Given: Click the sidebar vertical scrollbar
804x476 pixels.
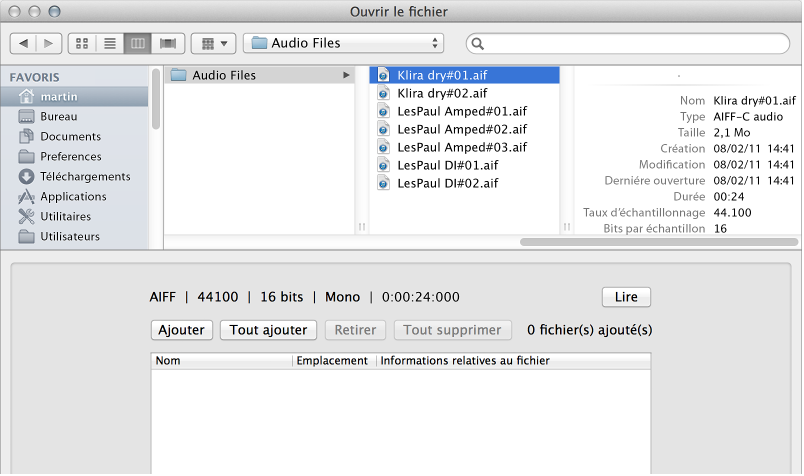Looking at the screenshot, I should pyautogui.click(x=156, y=99).
